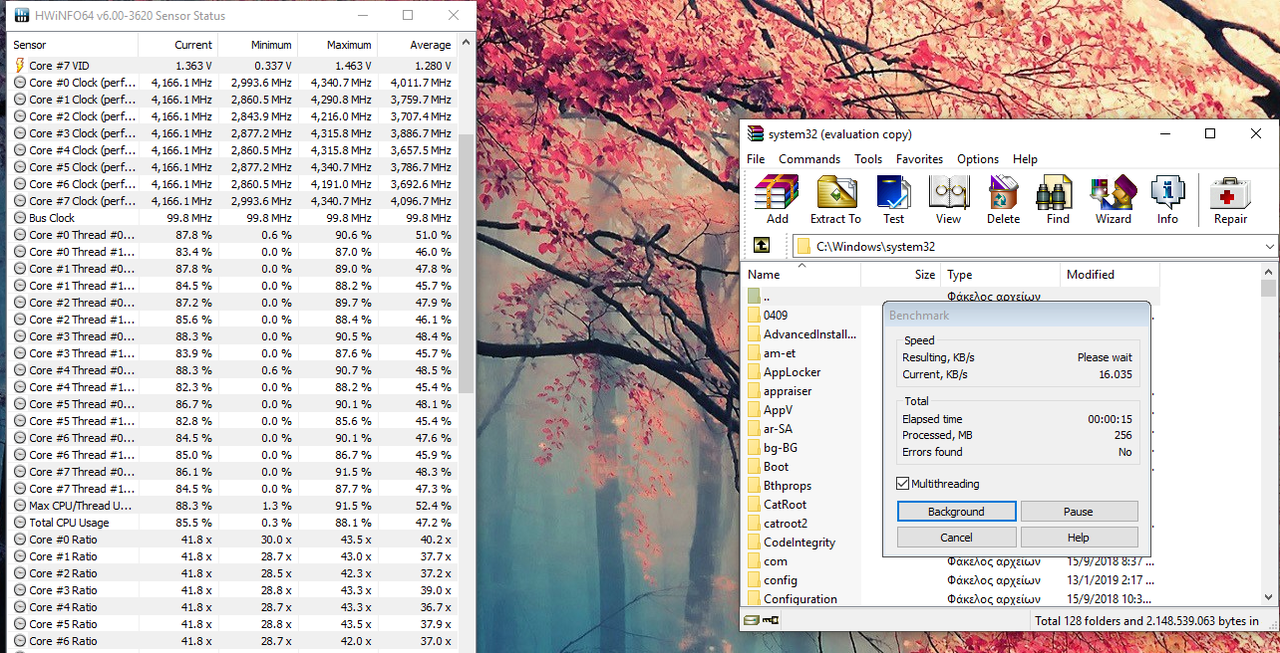Click the drive icon in WinRAR status bar
Image resolution: width=1280 pixels, height=653 pixels.
click(x=751, y=621)
